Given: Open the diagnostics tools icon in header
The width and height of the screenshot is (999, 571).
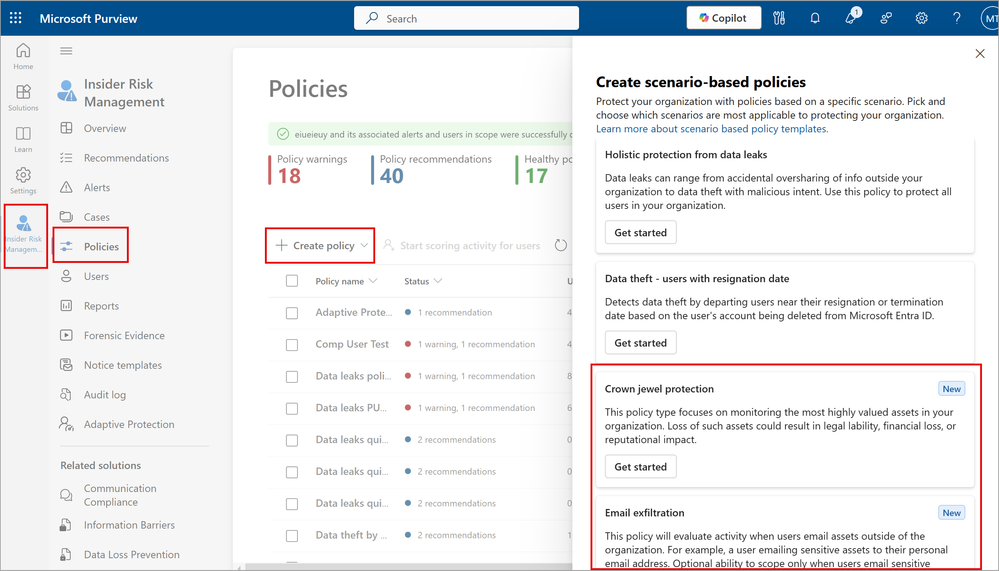Looking at the screenshot, I should pos(779,18).
